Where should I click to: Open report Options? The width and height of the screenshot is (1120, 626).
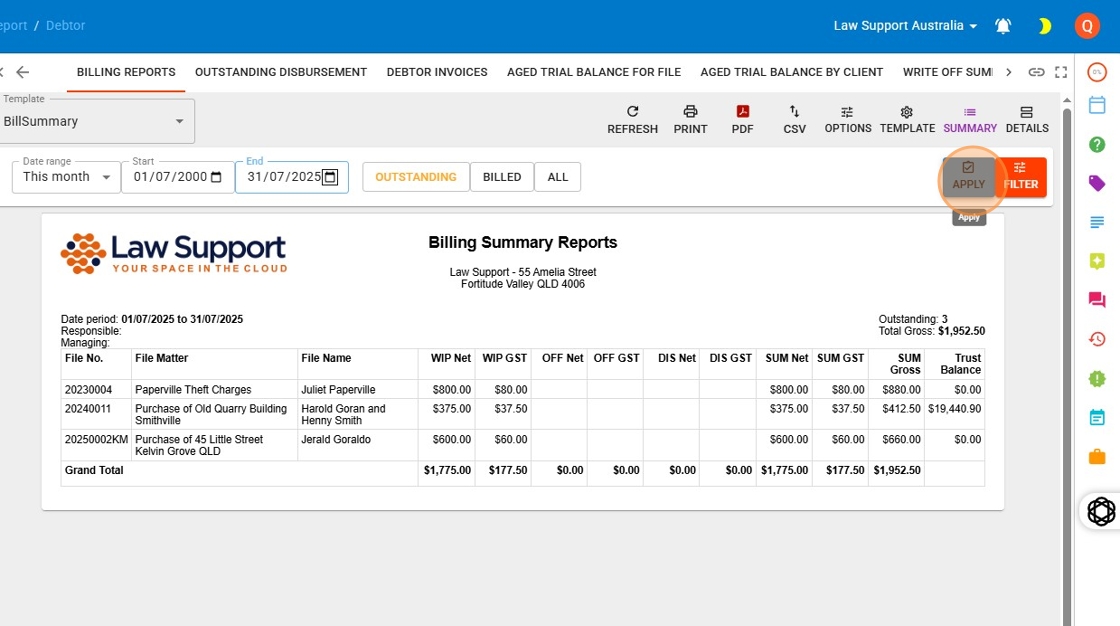coord(848,119)
